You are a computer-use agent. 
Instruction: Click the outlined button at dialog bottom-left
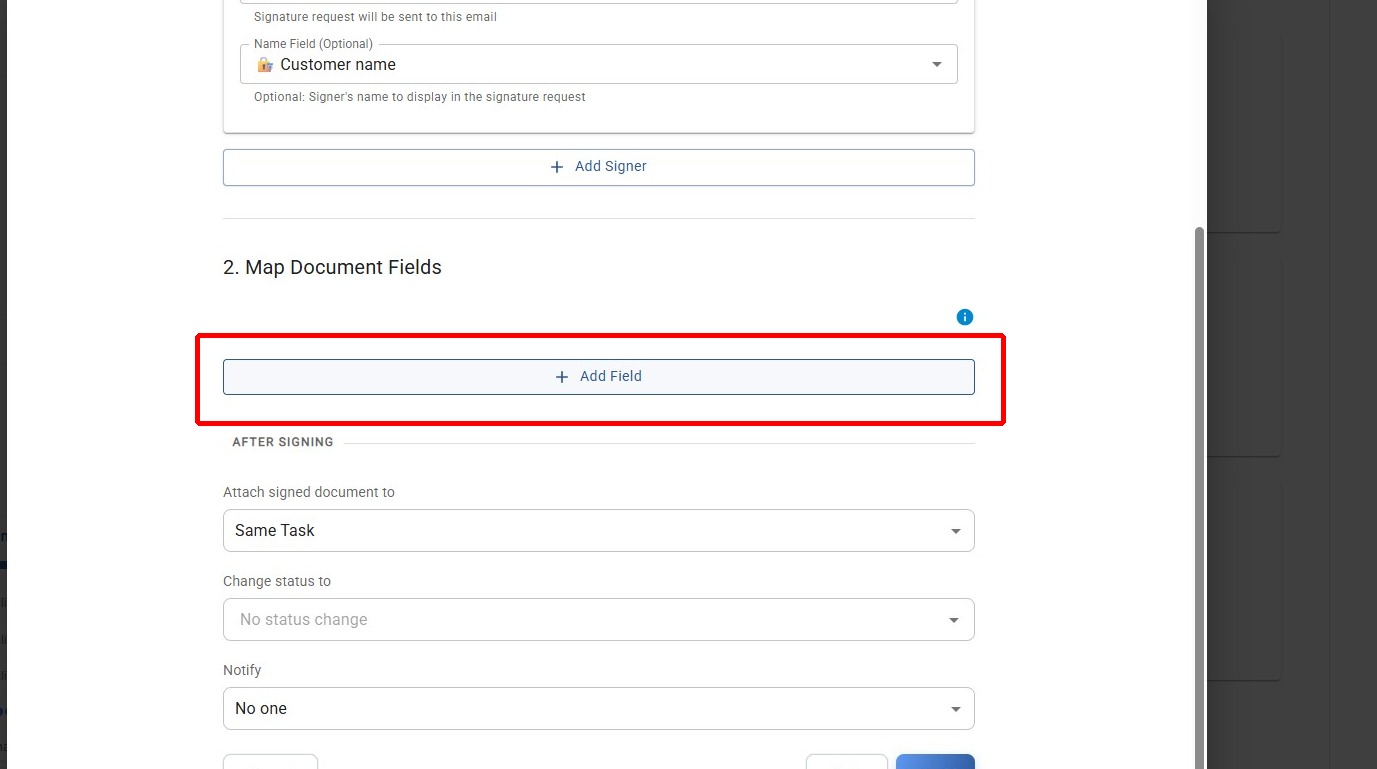tap(270, 762)
